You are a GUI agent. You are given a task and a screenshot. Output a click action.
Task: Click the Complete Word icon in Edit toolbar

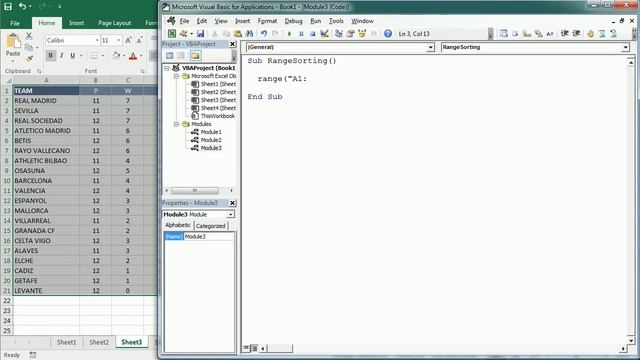click(x=550, y=34)
